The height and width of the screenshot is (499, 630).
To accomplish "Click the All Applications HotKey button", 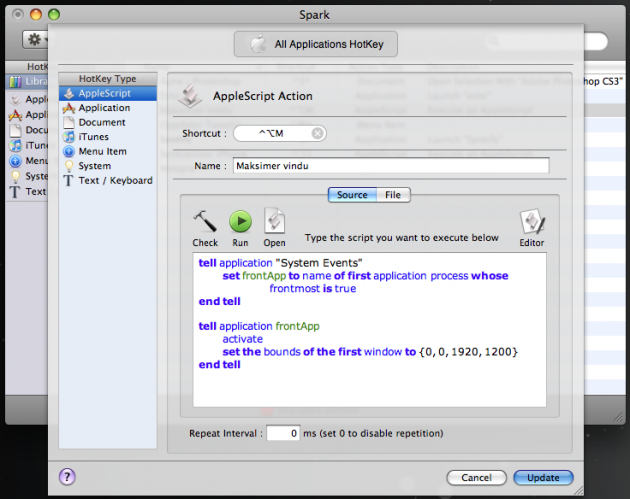I will point(316,44).
